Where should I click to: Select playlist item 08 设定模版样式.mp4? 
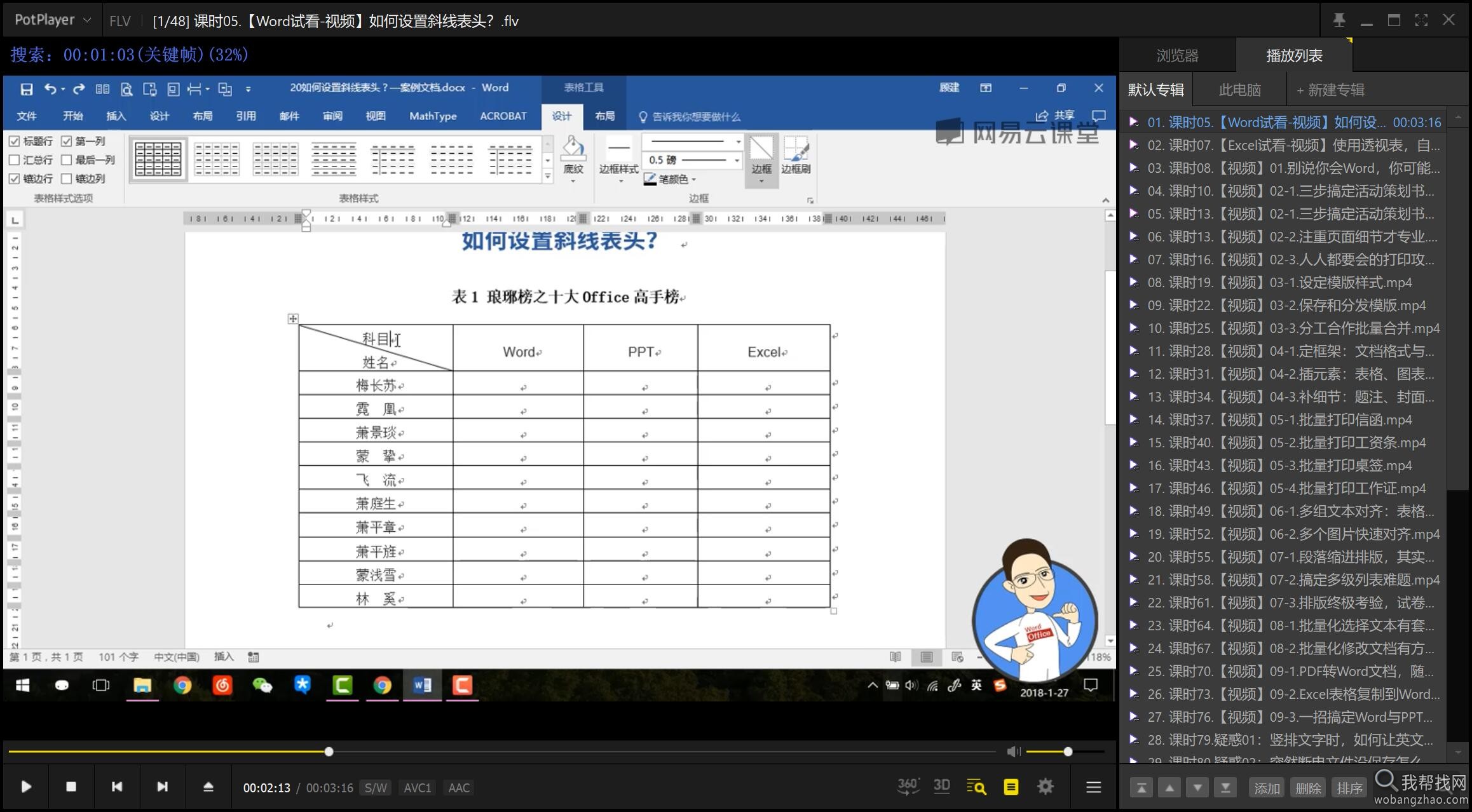1284,283
